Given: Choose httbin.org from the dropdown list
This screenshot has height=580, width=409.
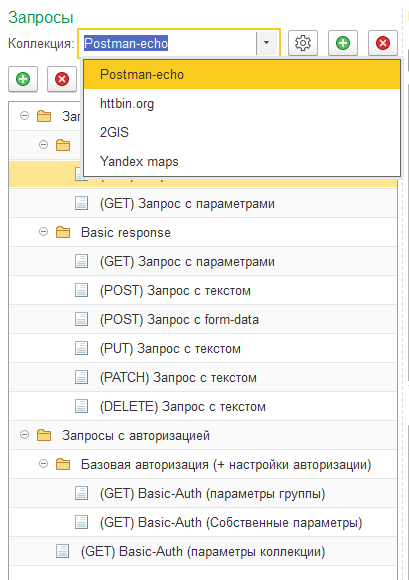Looking at the screenshot, I should [242, 104].
